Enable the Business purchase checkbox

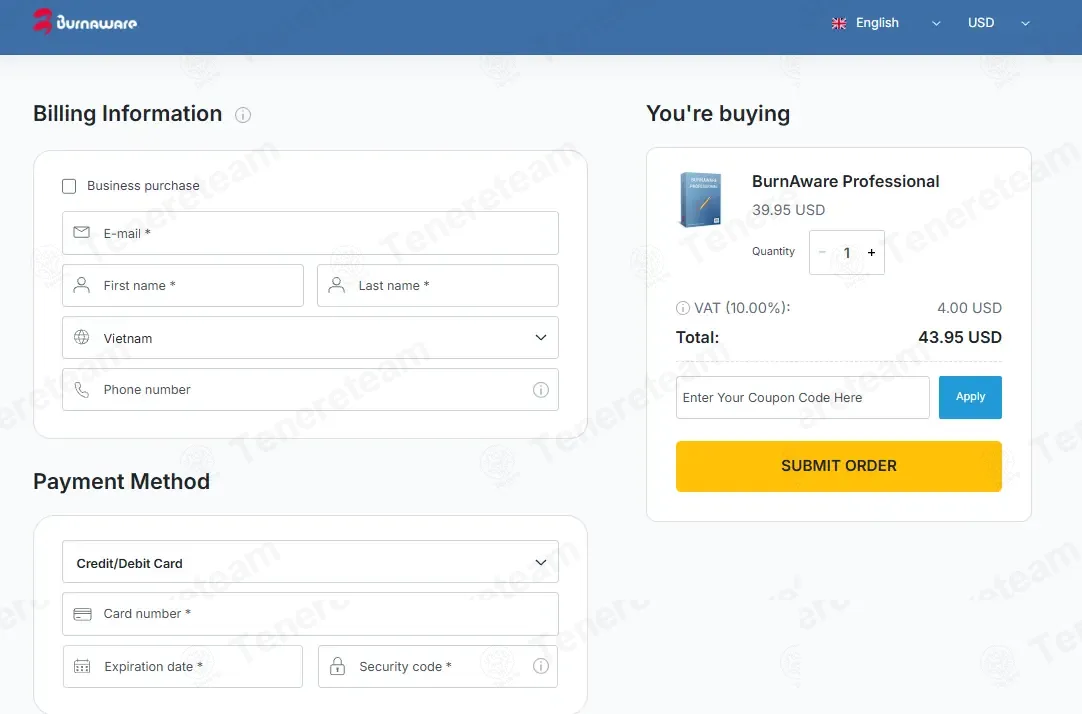(x=69, y=186)
